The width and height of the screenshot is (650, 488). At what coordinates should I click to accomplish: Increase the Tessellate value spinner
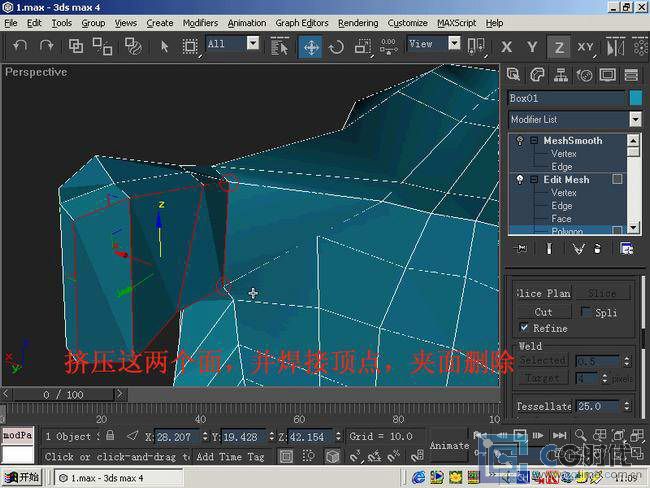(x=626, y=403)
